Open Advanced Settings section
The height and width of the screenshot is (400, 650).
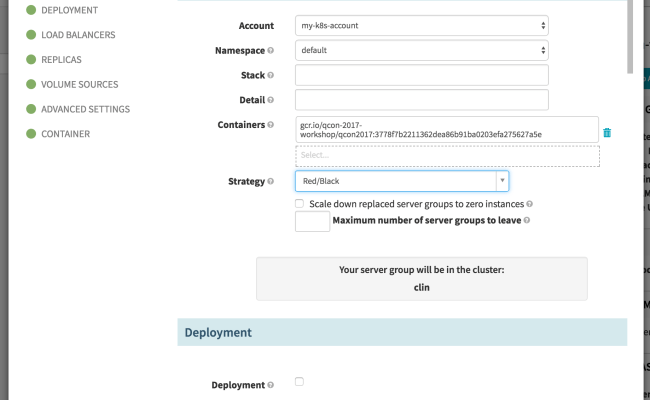click(85, 109)
